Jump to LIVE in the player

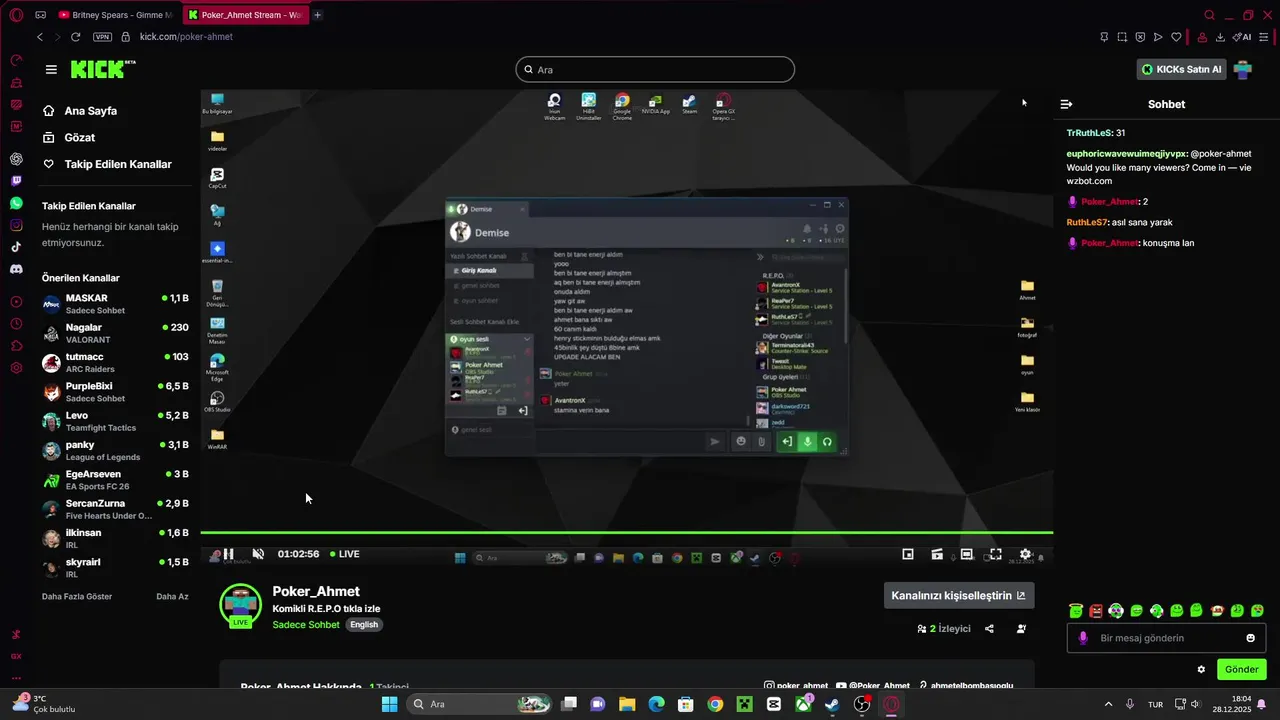pos(345,554)
